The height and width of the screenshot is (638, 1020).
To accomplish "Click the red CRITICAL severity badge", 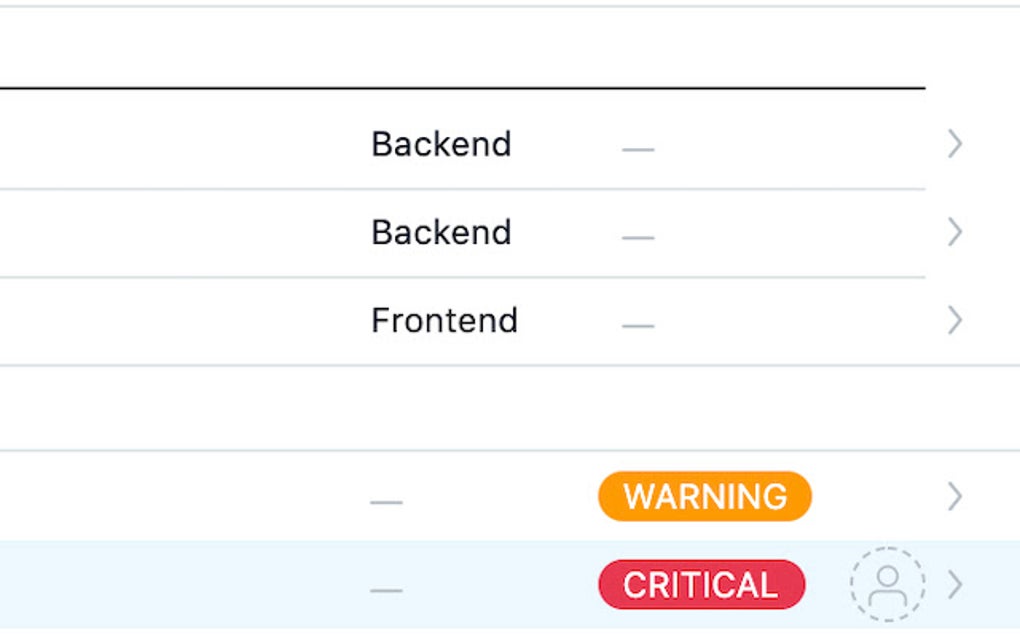I will [x=701, y=585].
